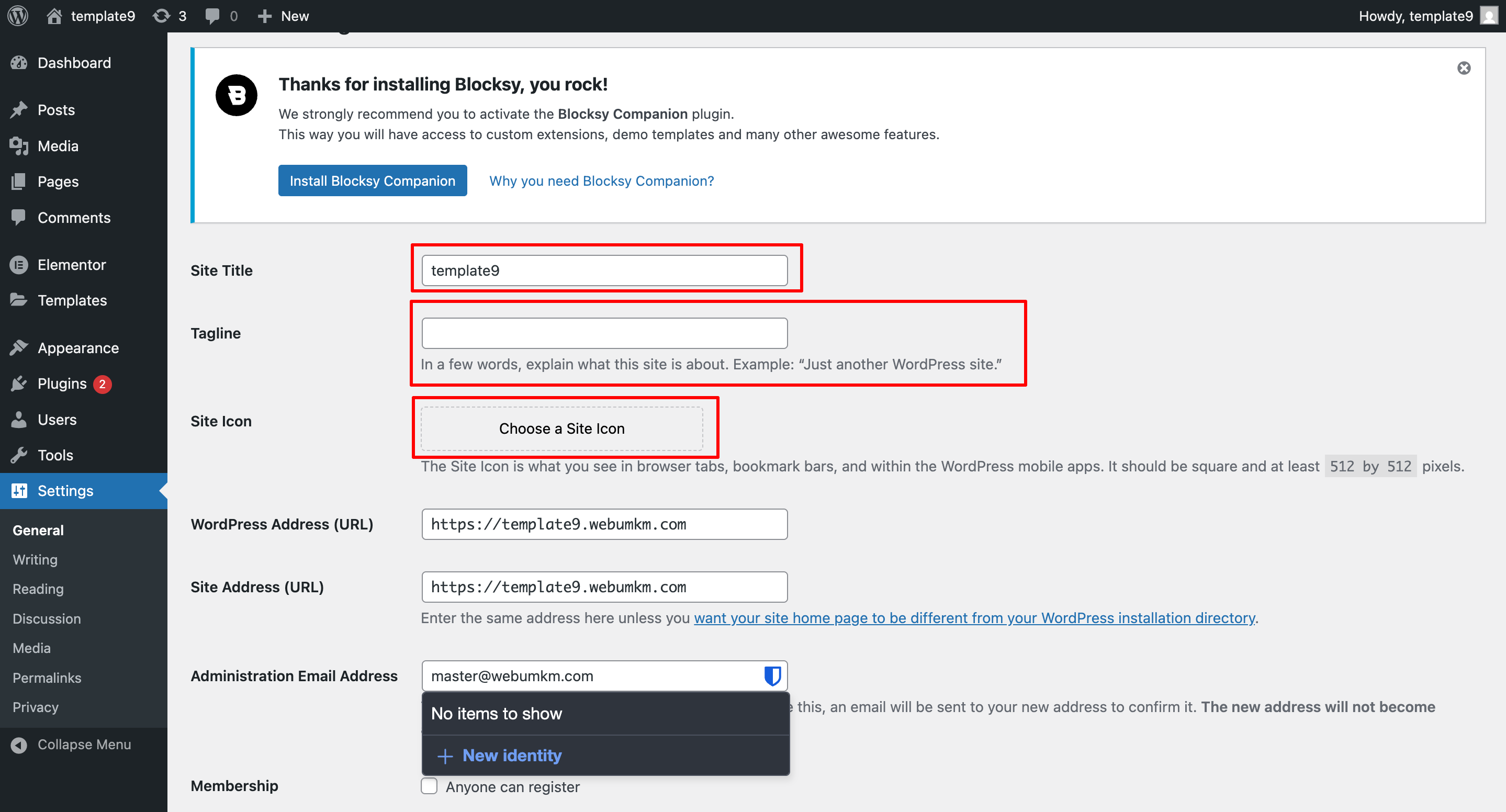
Task: Open Howdy, template9 account menu
Action: point(1415,16)
